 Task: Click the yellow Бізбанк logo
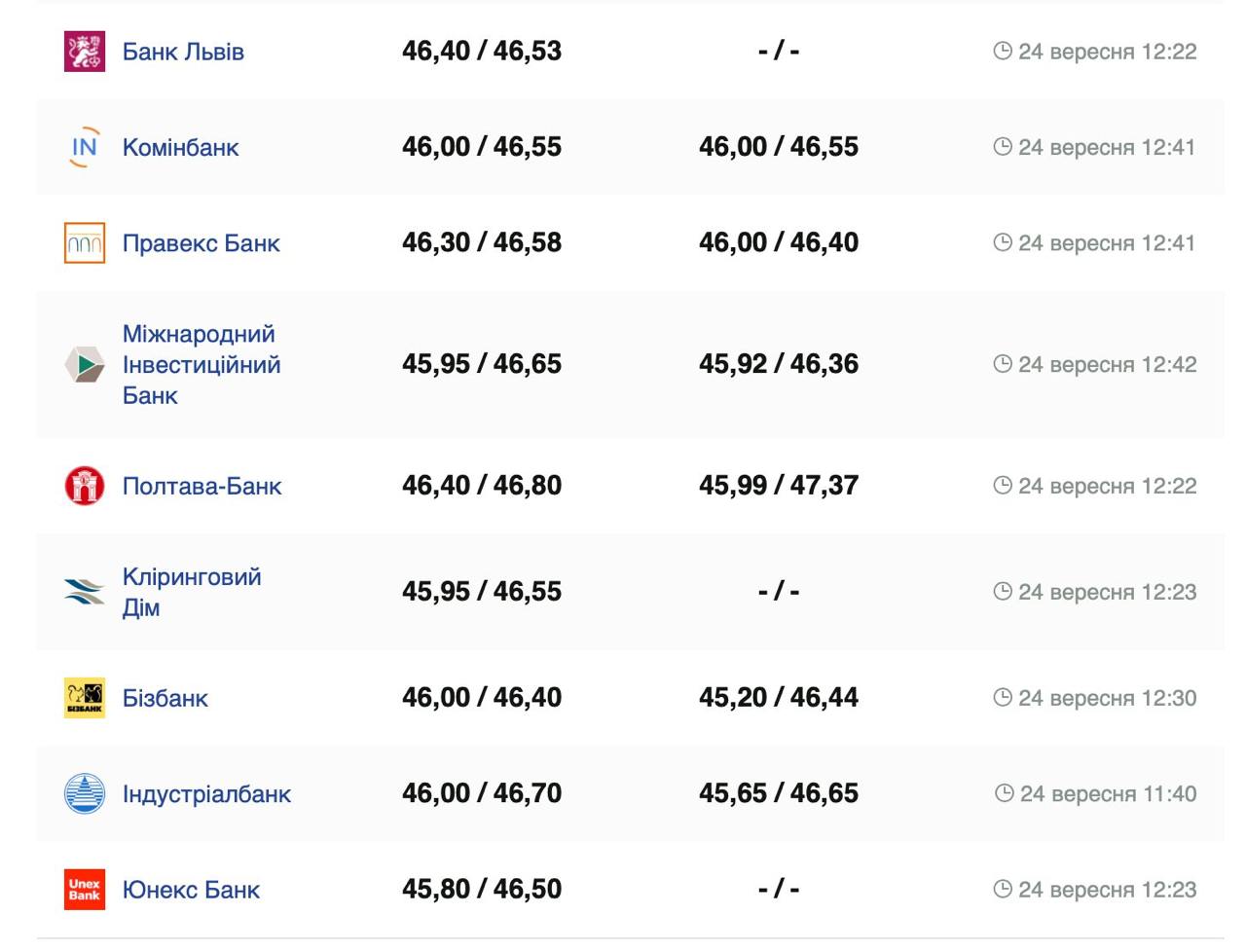(x=85, y=698)
